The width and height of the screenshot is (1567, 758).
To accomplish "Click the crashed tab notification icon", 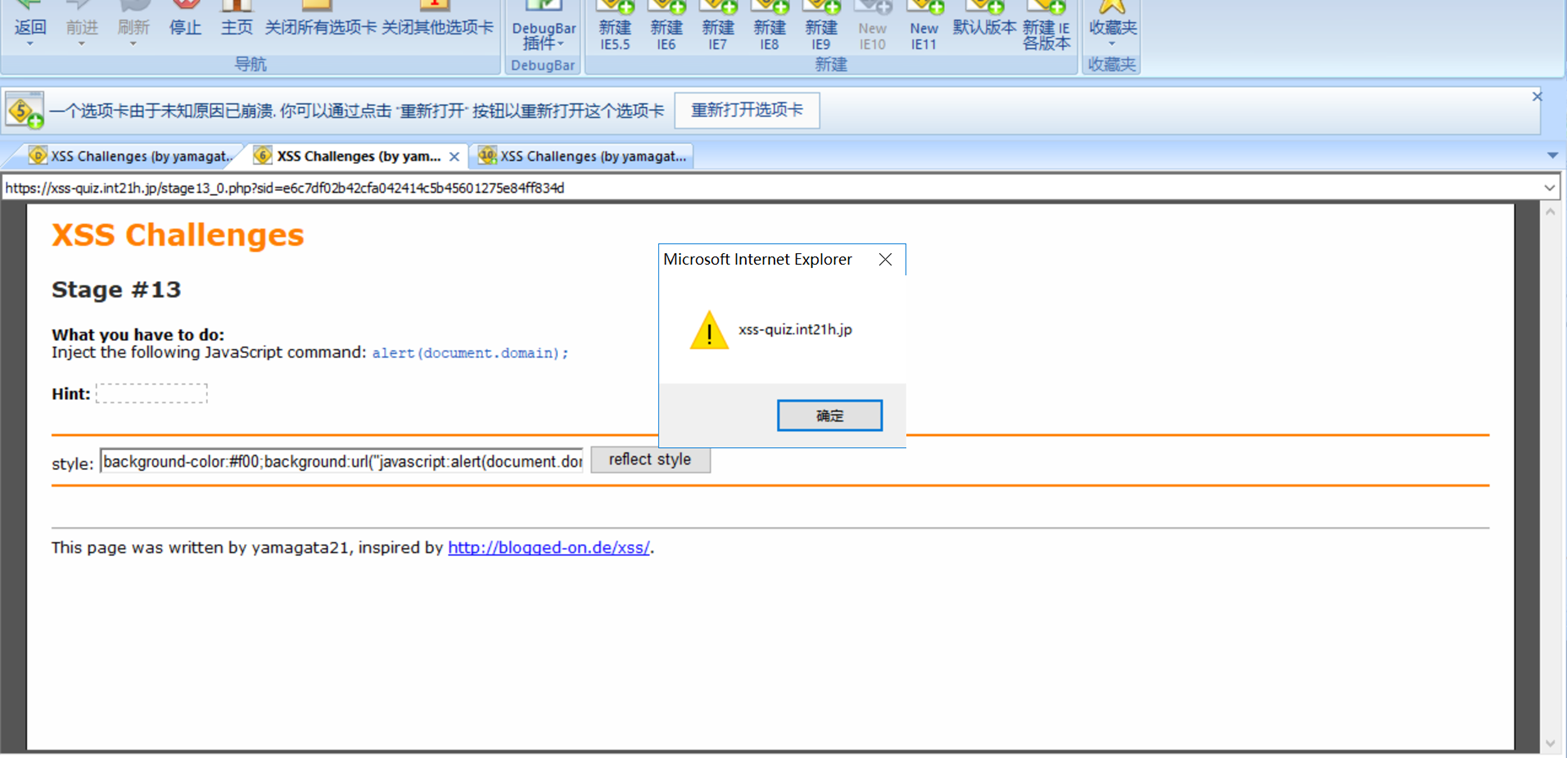I will [x=24, y=110].
